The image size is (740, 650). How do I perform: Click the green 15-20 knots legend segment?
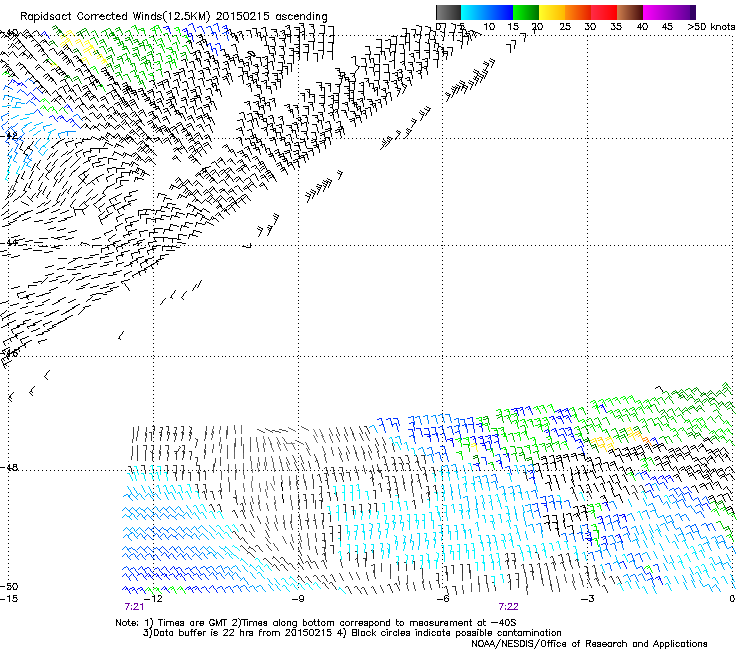(526, 12)
